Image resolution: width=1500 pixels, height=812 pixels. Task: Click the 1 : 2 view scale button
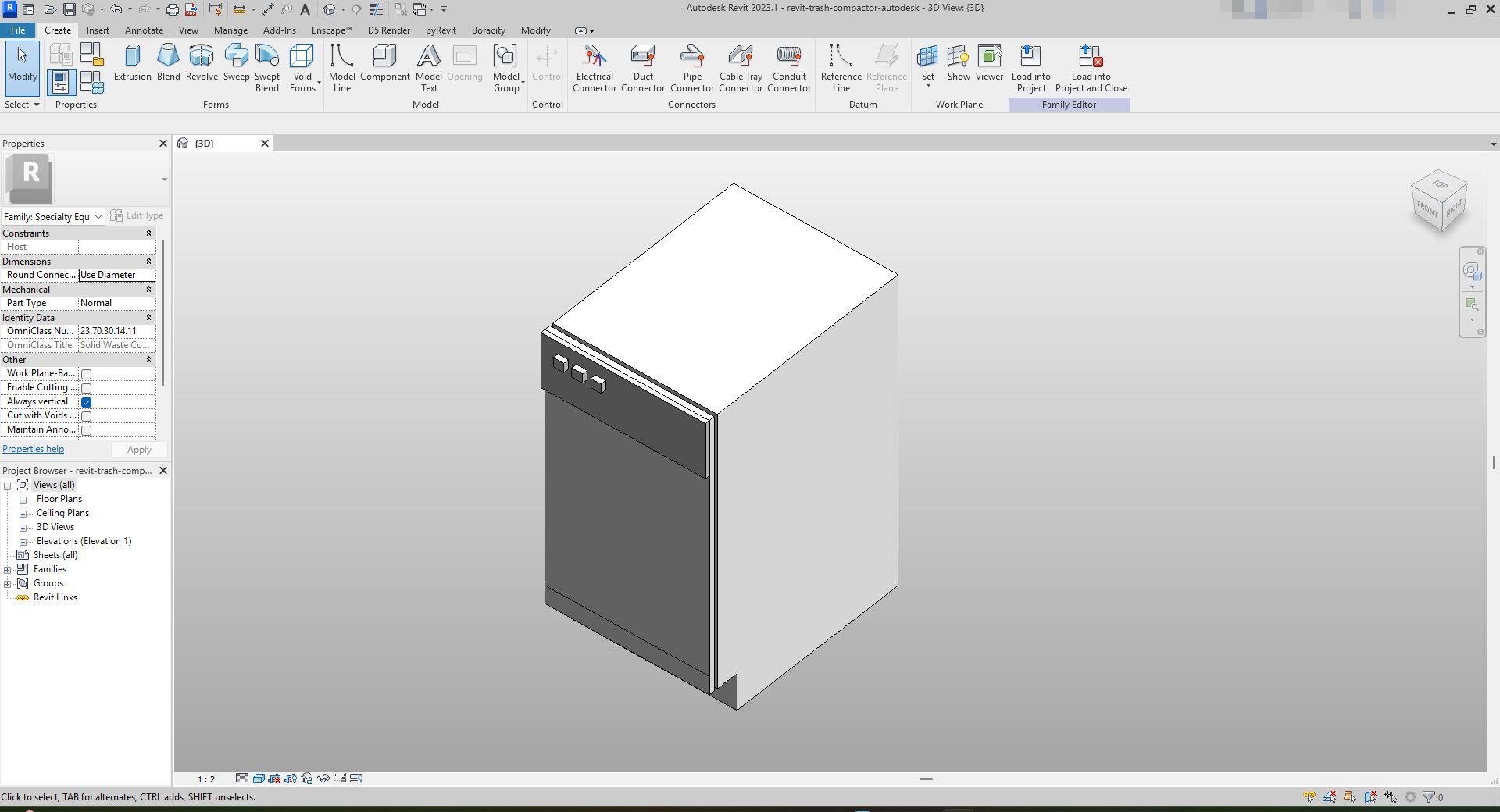(206, 779)
